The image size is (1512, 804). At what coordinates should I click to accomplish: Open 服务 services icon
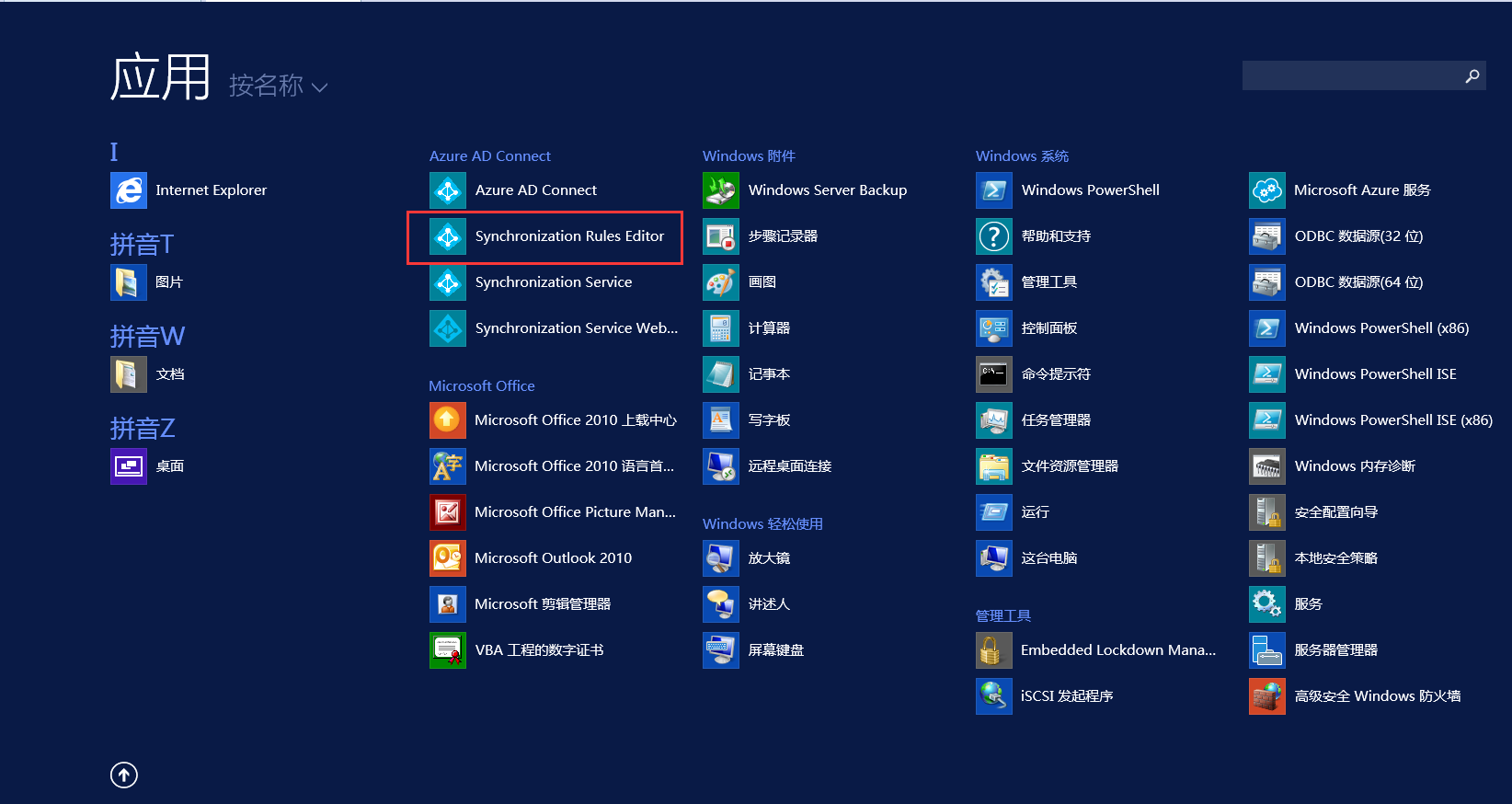click(x=1267, y=604)
